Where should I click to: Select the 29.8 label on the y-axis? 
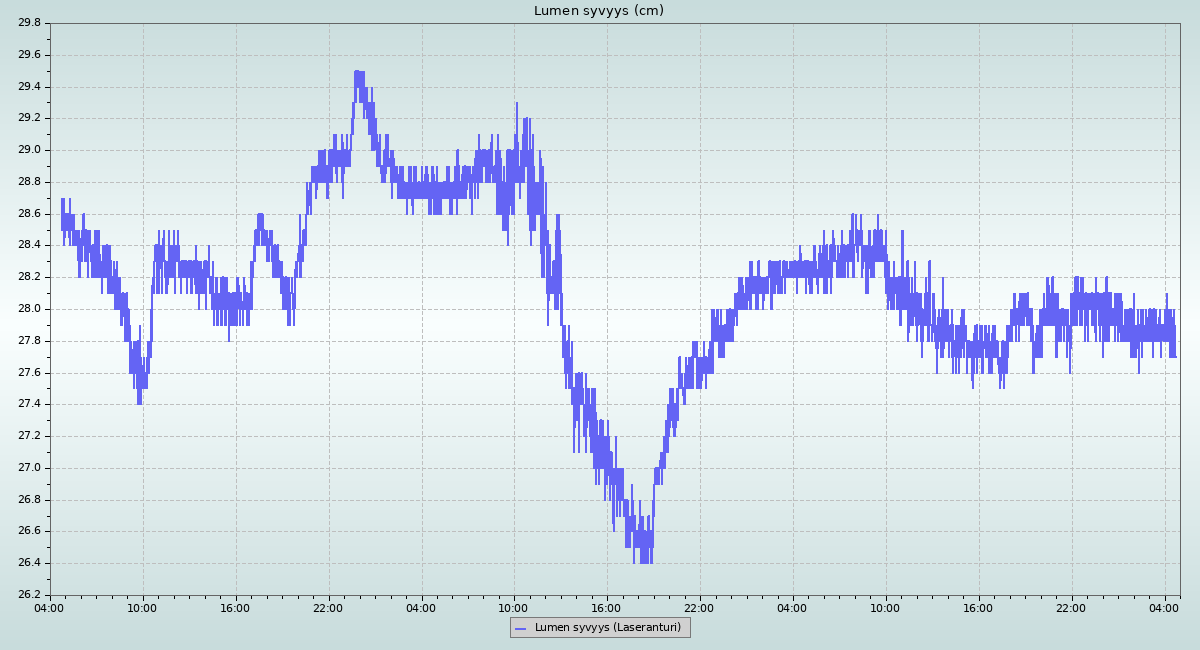(29, 23)
